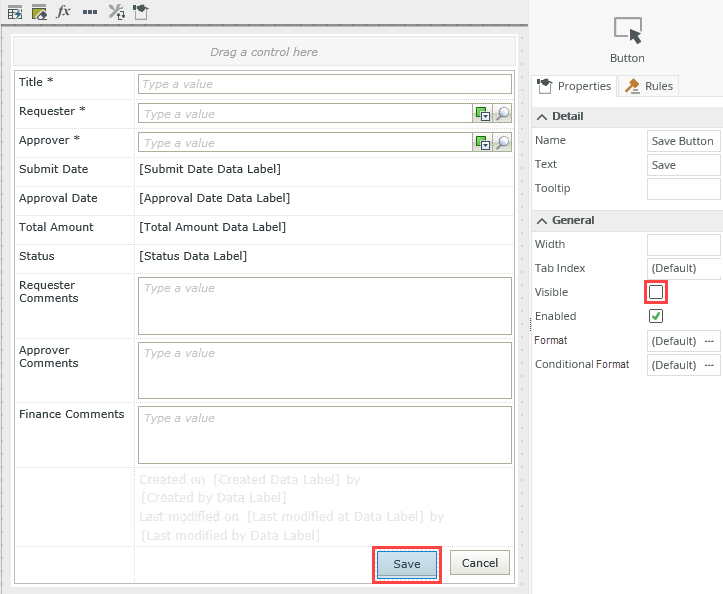
Task: Click the large Button control icon
Action: click(x=628, y=30)
